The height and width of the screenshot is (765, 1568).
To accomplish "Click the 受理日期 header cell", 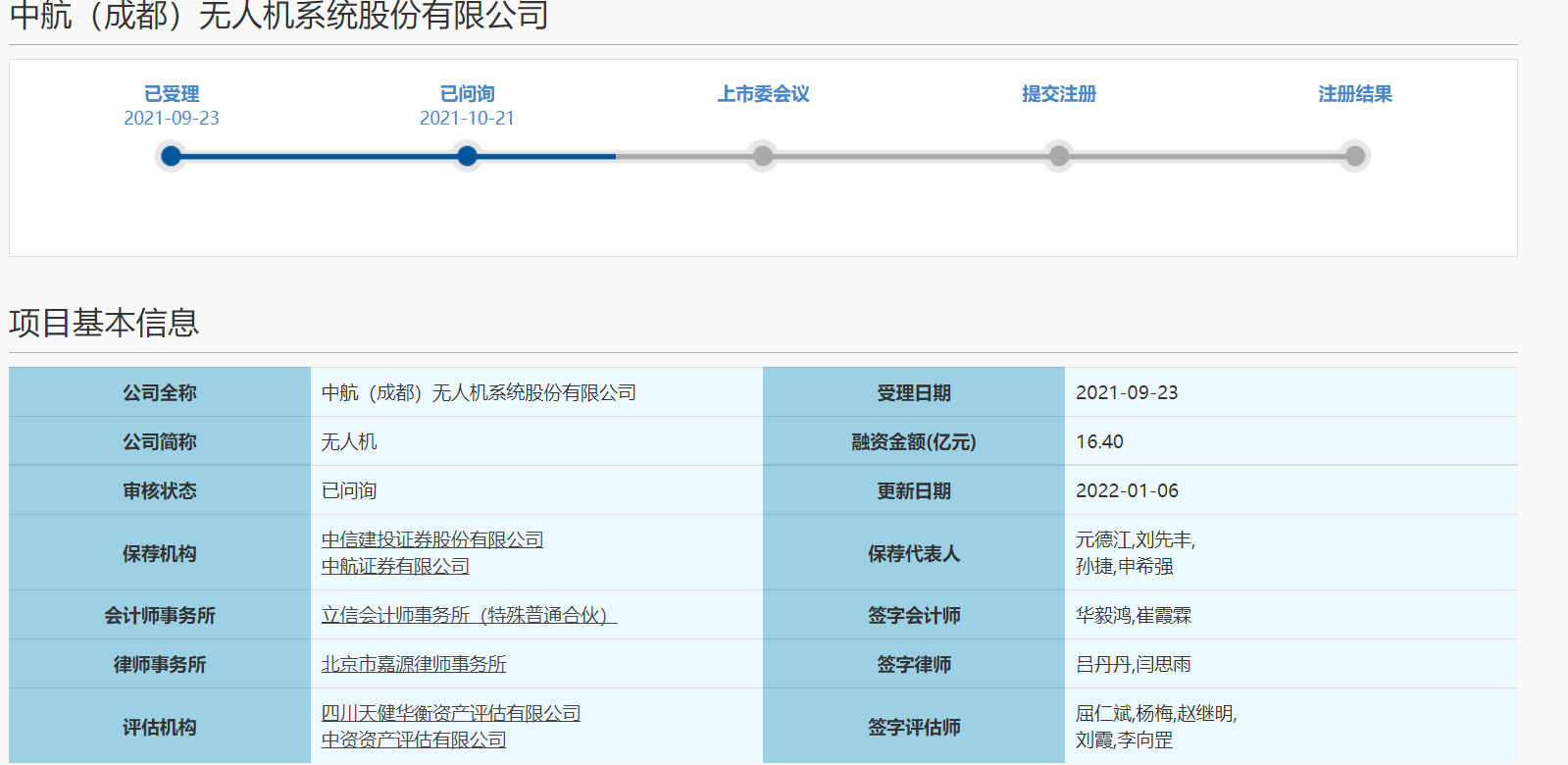I will (x=914, y=392).
